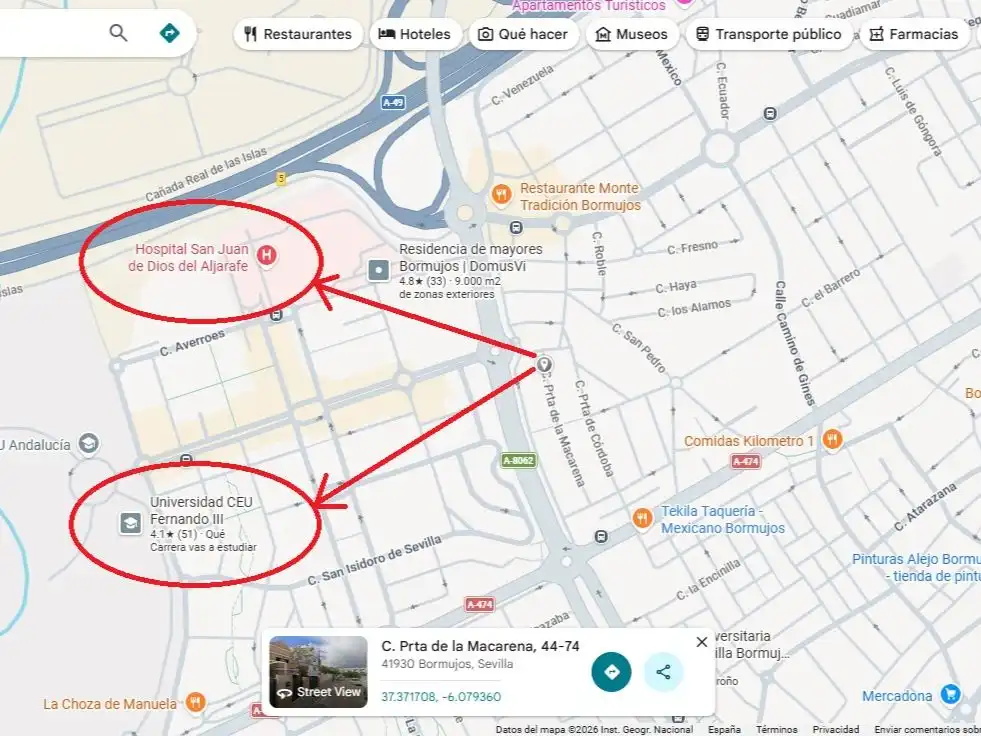This screenshot has width=981, height=736.
Task: Click the Hospital San Juan de Dios label
Action: click(x=188, y=257)
